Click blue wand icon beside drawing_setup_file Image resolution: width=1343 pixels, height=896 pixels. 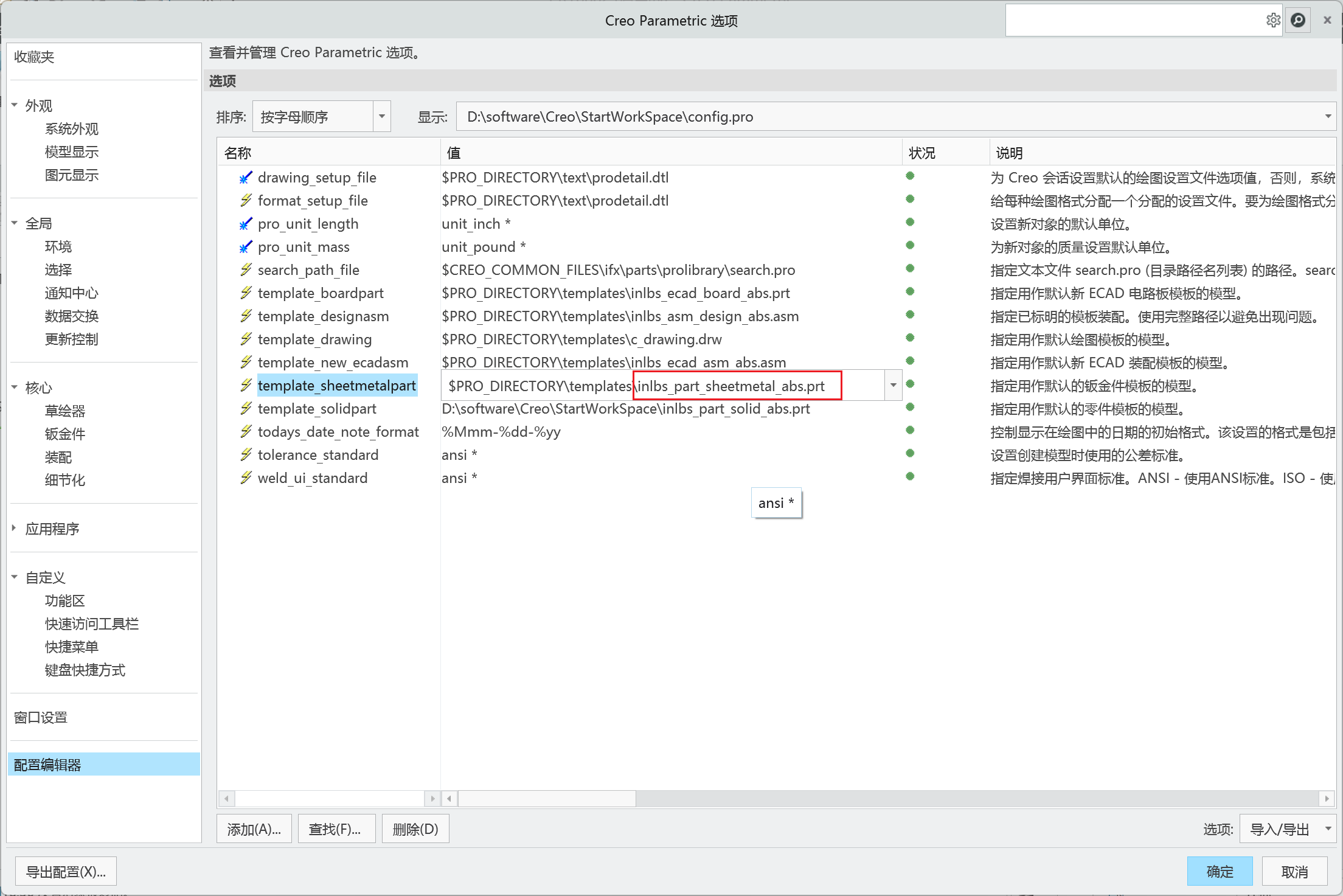[x=246, y=177]
